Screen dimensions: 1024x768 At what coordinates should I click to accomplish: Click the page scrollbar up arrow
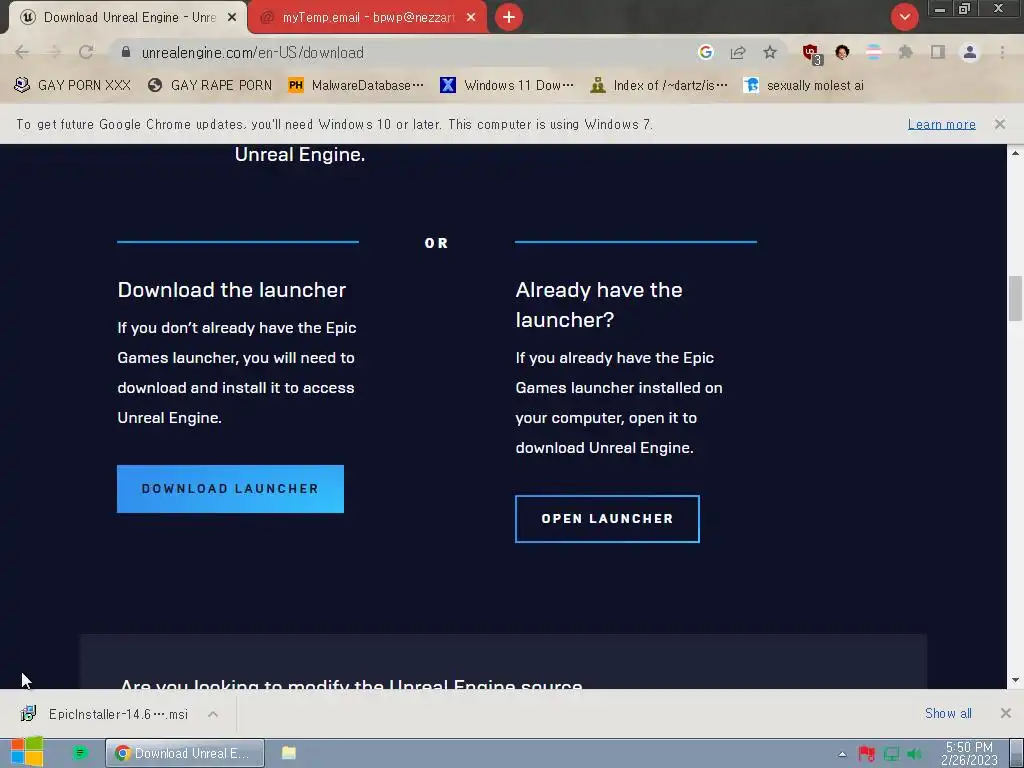(1015, 153)
